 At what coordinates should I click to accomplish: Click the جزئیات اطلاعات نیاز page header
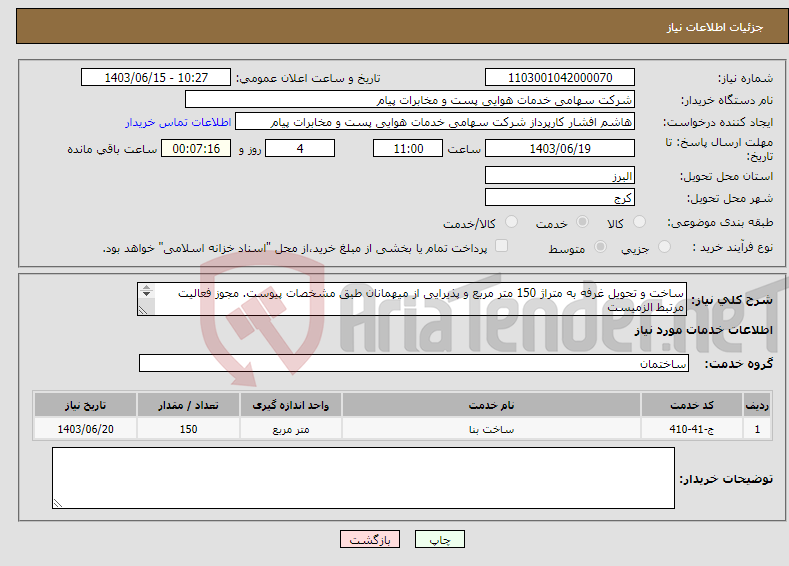[x=715, y=27]
